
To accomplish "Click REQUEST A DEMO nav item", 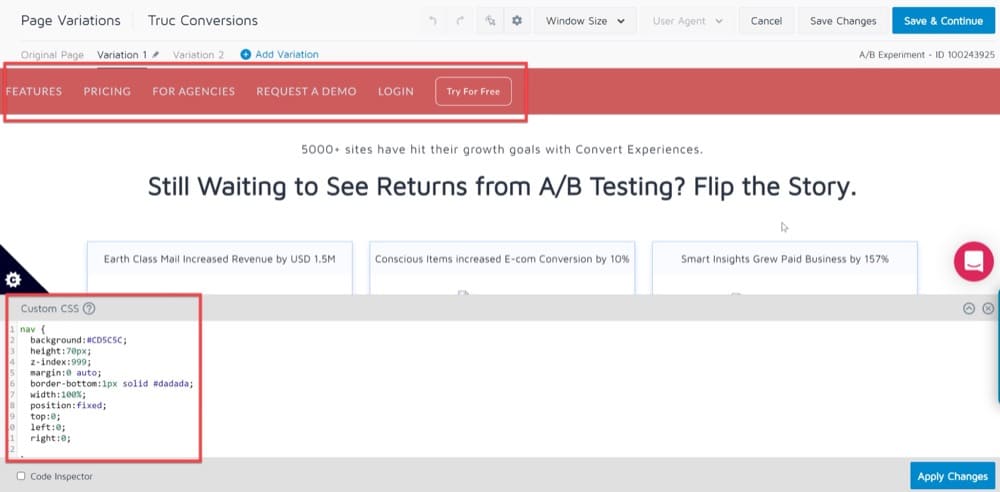I will (x=306, y=91).
